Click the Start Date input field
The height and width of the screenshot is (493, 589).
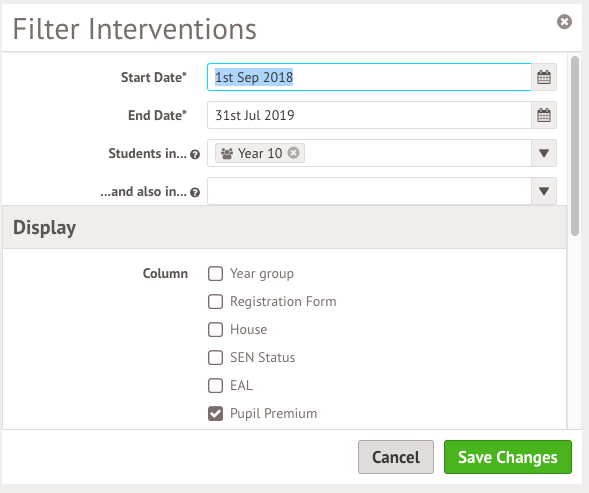click(x=369, y=77)
